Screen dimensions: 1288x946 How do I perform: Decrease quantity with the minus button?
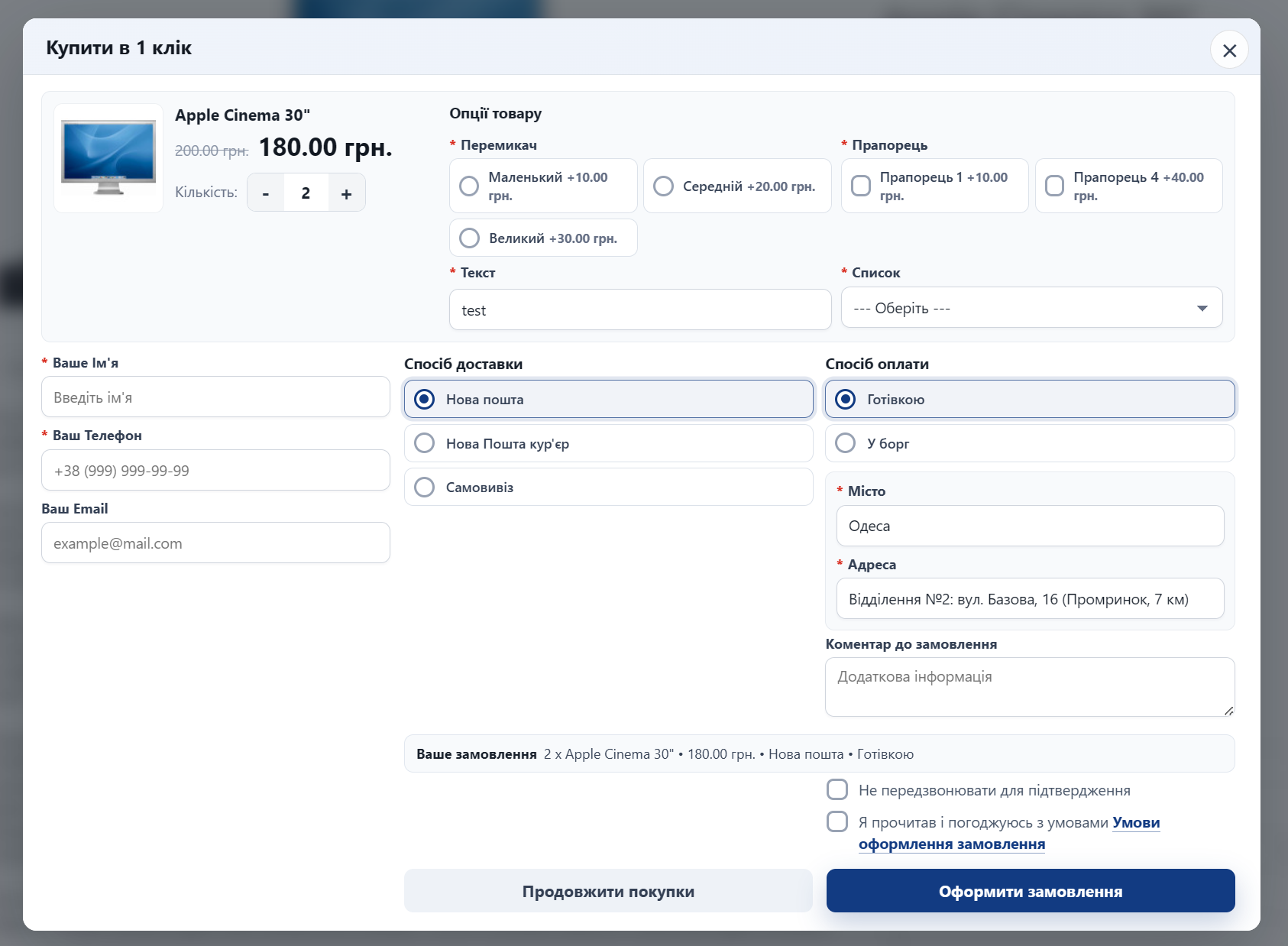point(265,193)
